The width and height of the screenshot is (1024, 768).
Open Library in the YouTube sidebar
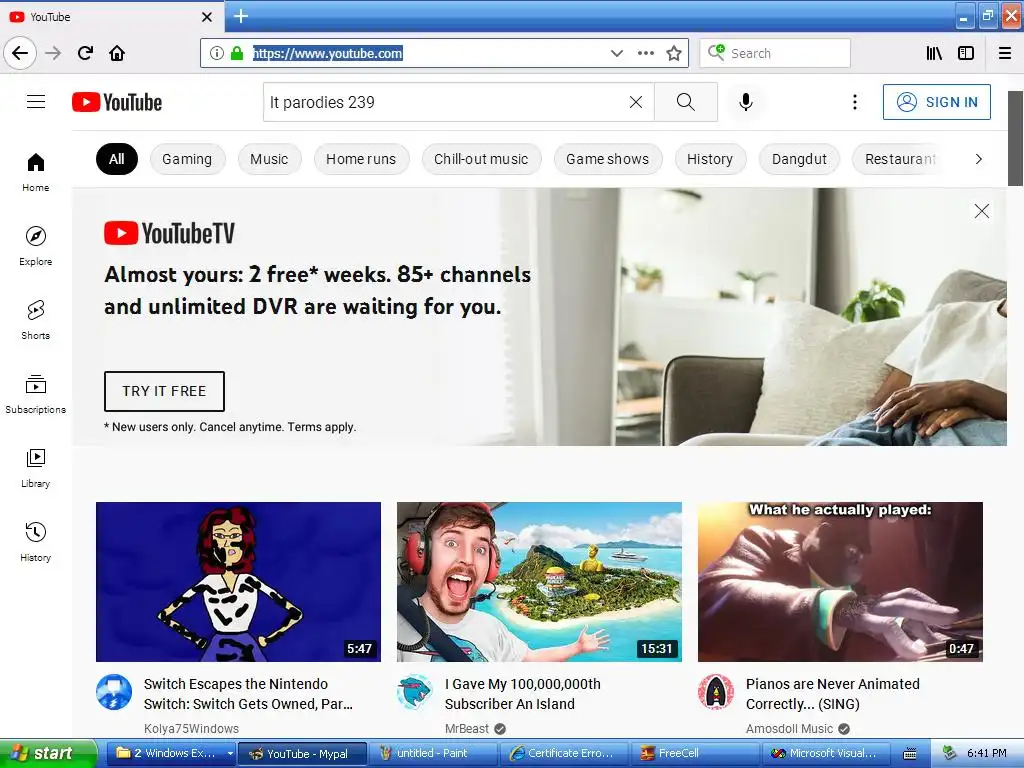[36, 468]
